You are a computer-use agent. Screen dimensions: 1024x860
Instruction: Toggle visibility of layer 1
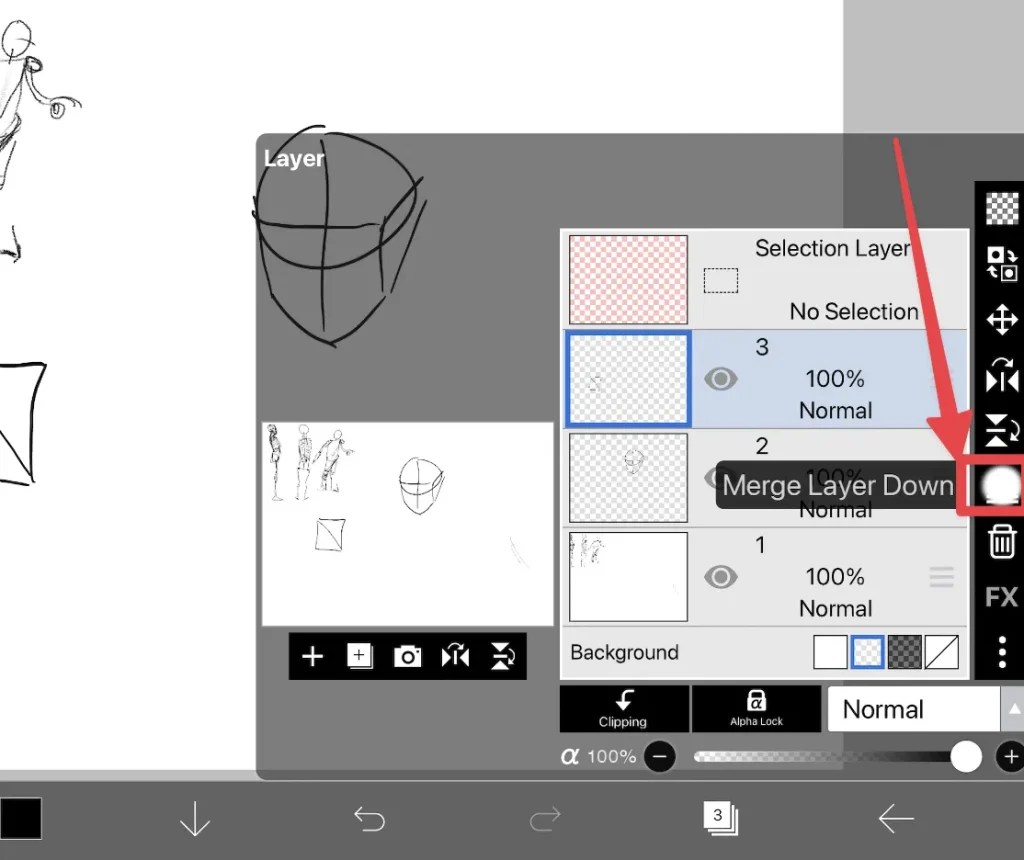(721, 577)
